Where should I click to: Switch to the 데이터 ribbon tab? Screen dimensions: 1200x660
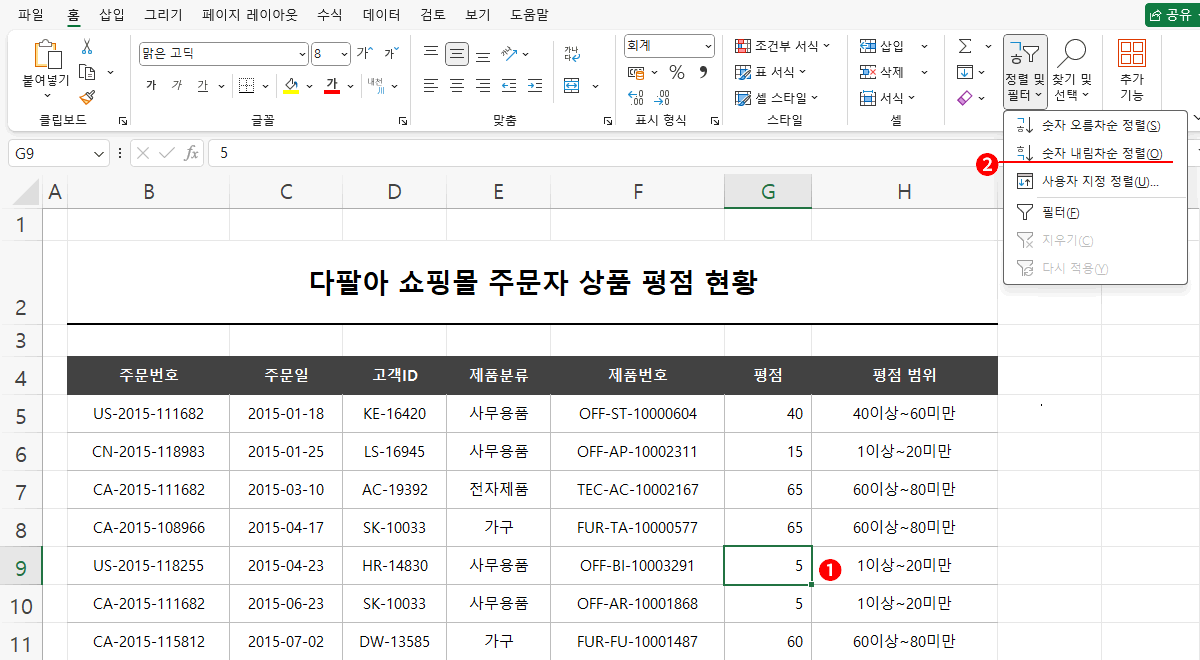(381, 15)
